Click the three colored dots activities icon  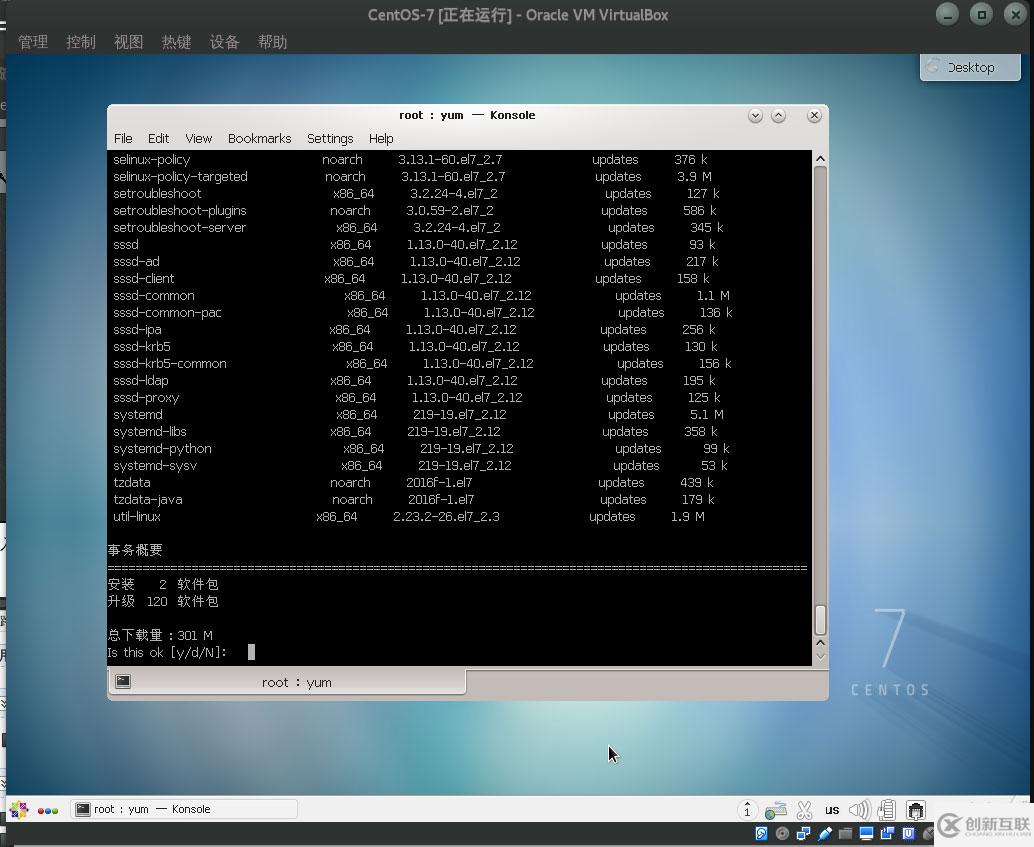click(47, 811)
